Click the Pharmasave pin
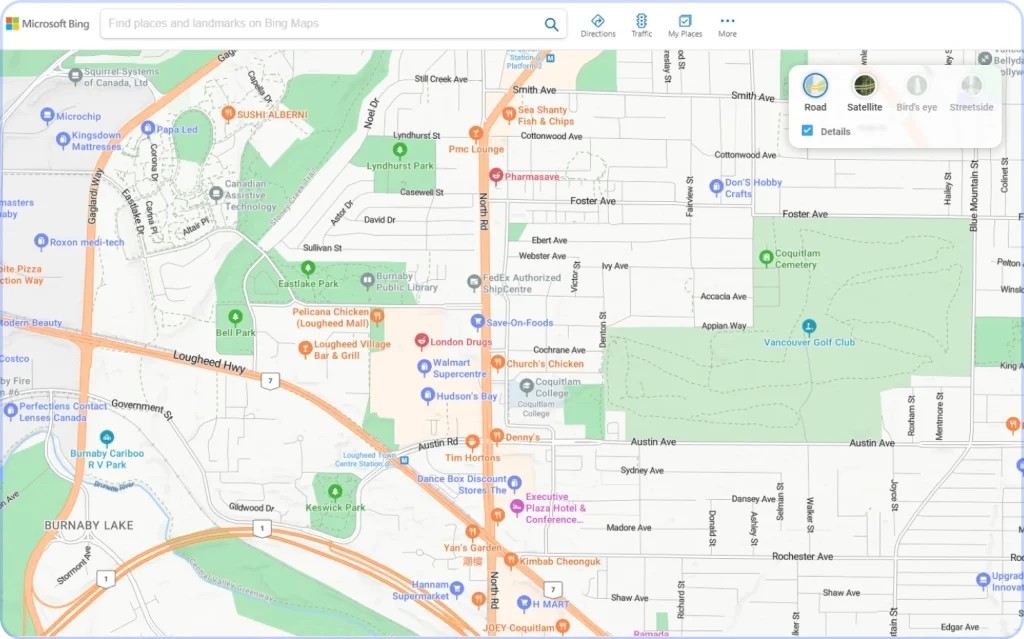 tap(496, 176)
